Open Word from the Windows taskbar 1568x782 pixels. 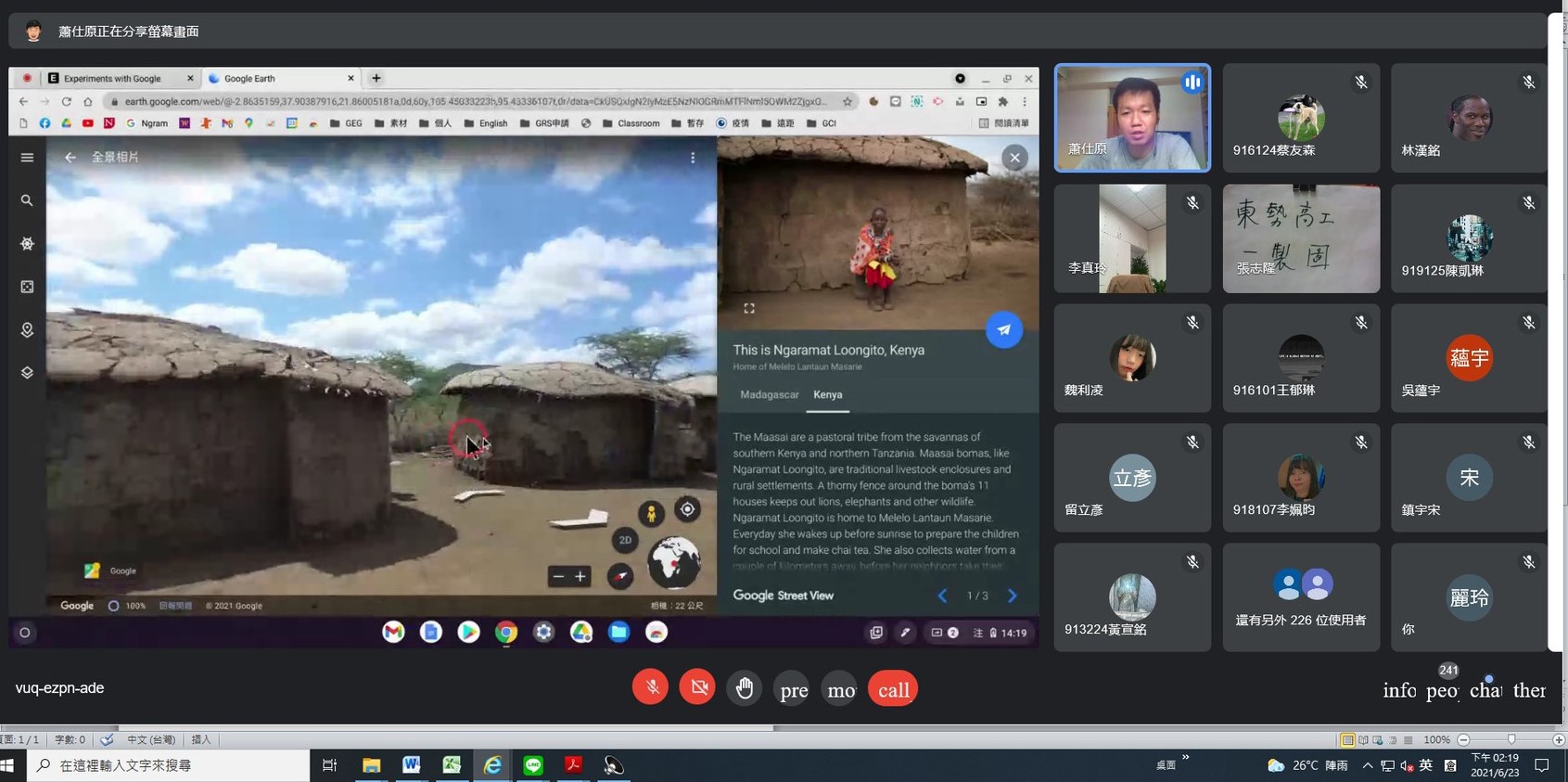point(411,765)
